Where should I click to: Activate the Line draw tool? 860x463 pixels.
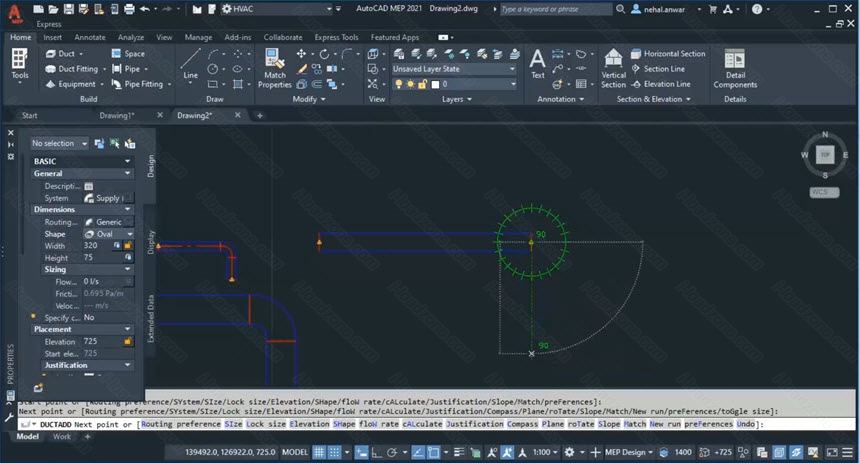pyautogui.click(x=190, y=64)
